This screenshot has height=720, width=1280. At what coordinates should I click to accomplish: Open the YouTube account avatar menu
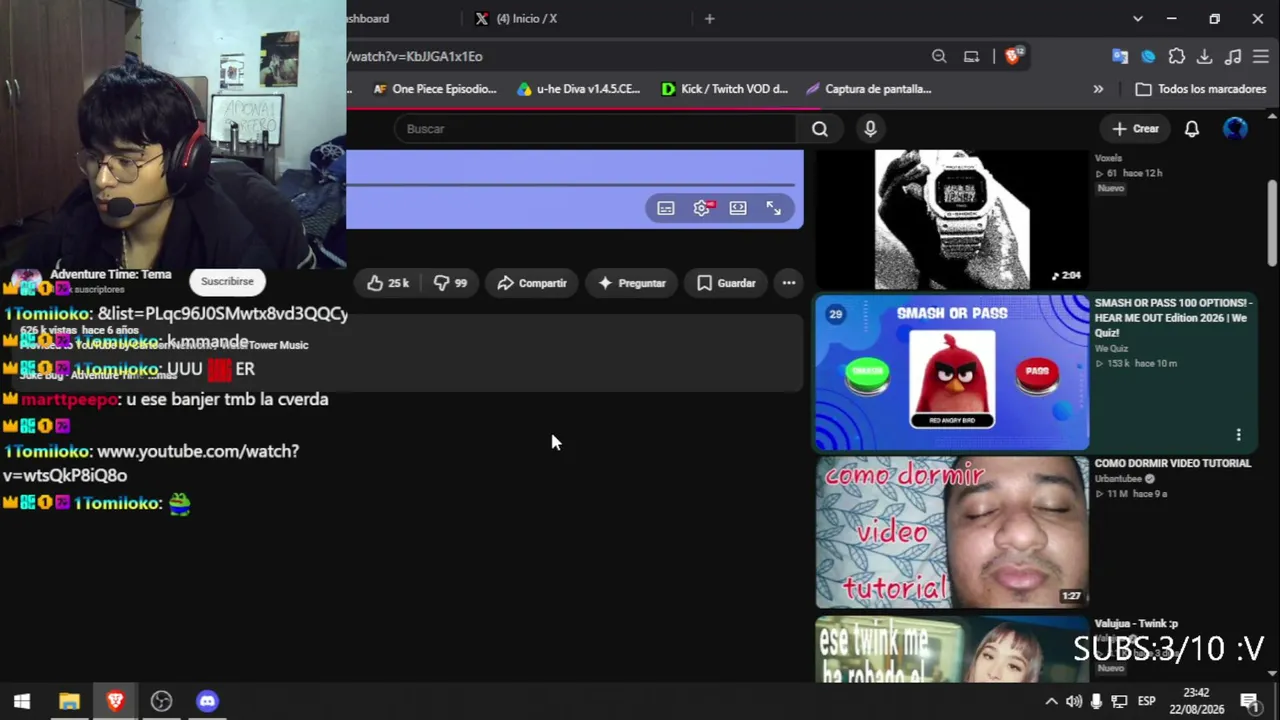[x=1236, y=129]
